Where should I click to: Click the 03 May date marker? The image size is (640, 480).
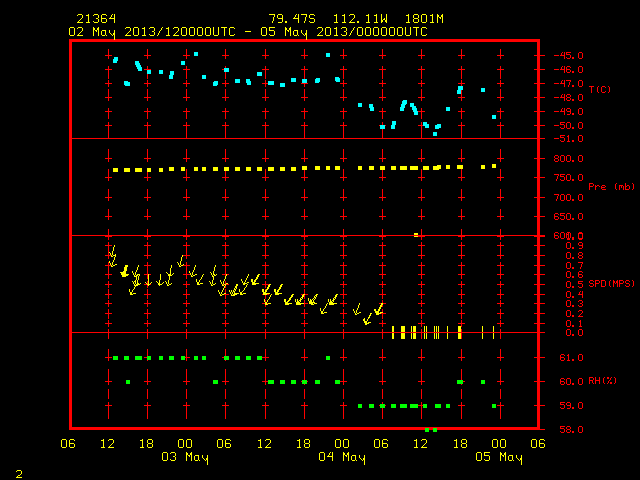(184, 457)
